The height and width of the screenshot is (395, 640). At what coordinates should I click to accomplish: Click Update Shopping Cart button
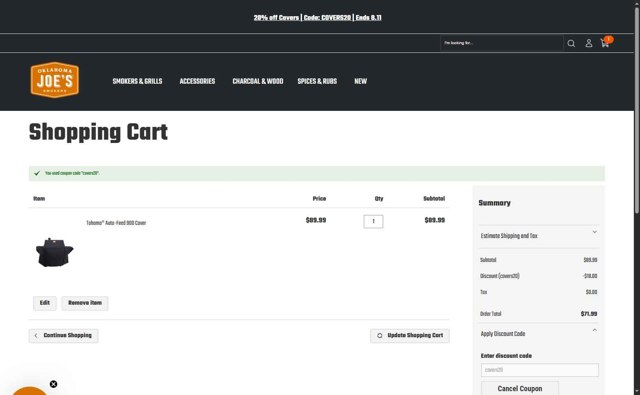point(410,335)
